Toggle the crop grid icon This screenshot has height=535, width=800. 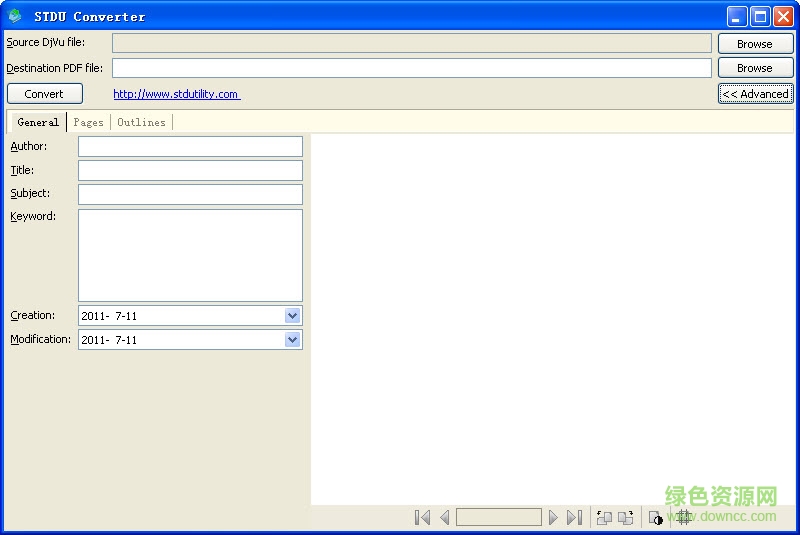pos(684,518)
